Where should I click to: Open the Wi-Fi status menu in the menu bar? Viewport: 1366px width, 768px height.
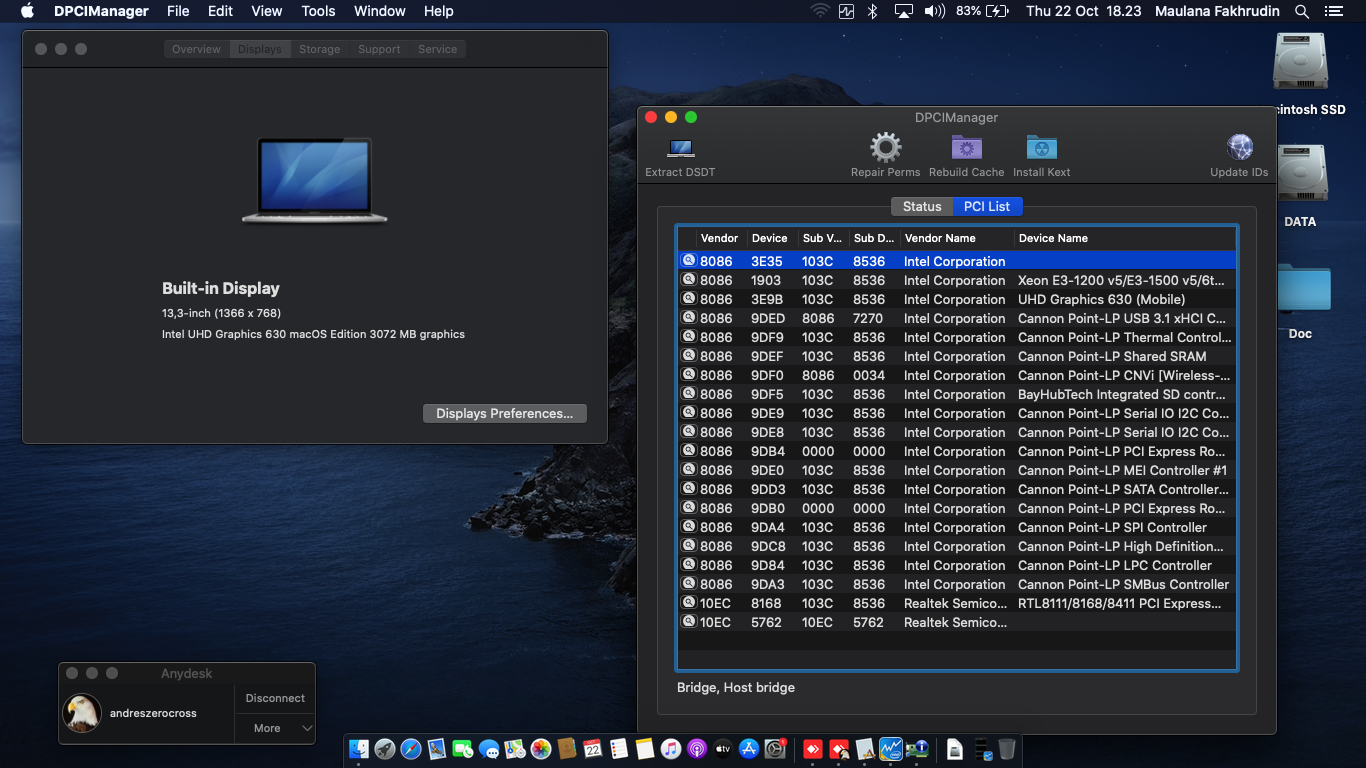coord(820,11)
